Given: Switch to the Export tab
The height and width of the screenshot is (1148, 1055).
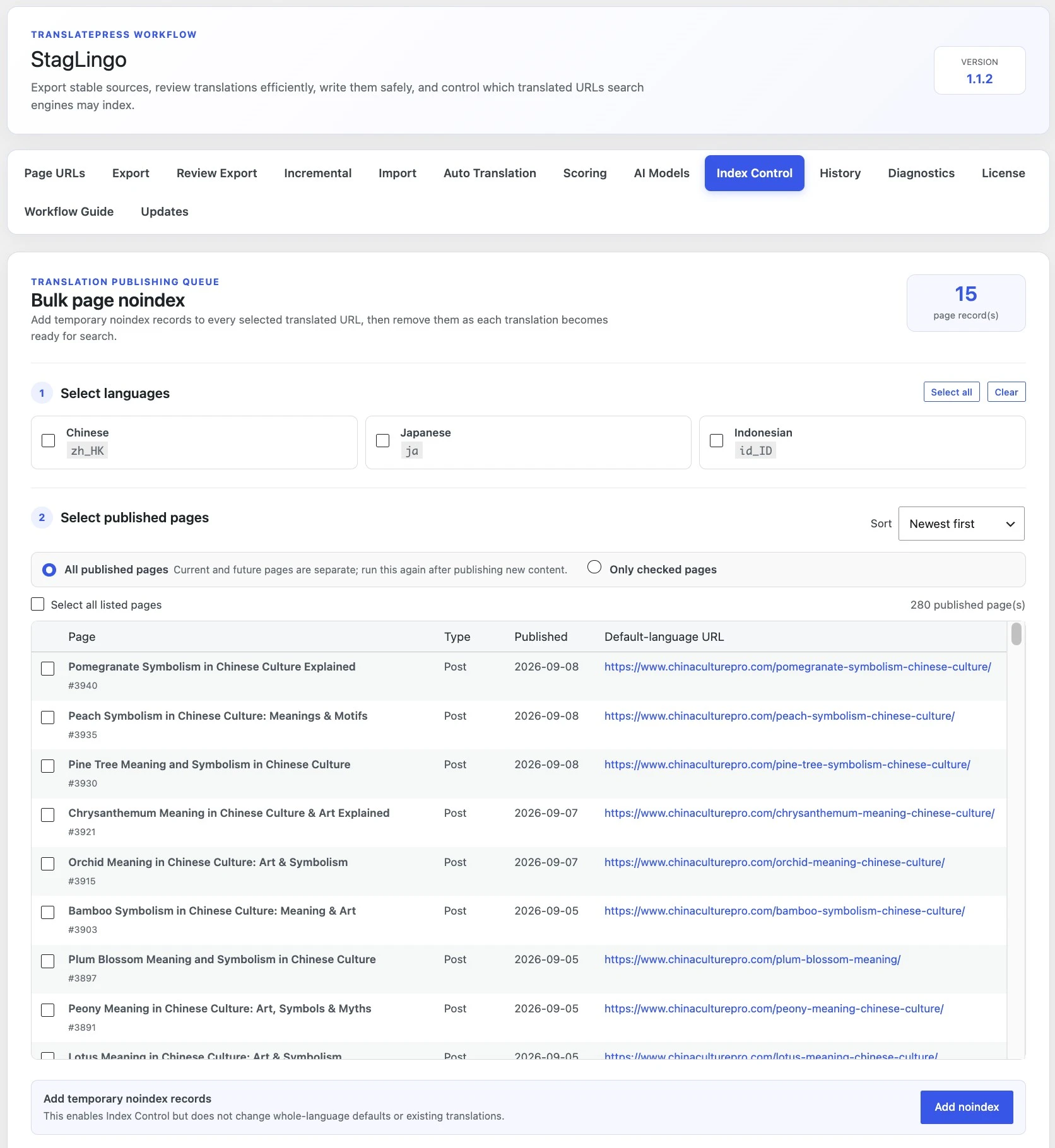Looking at the screenshot, I should [x=131, y=173].
